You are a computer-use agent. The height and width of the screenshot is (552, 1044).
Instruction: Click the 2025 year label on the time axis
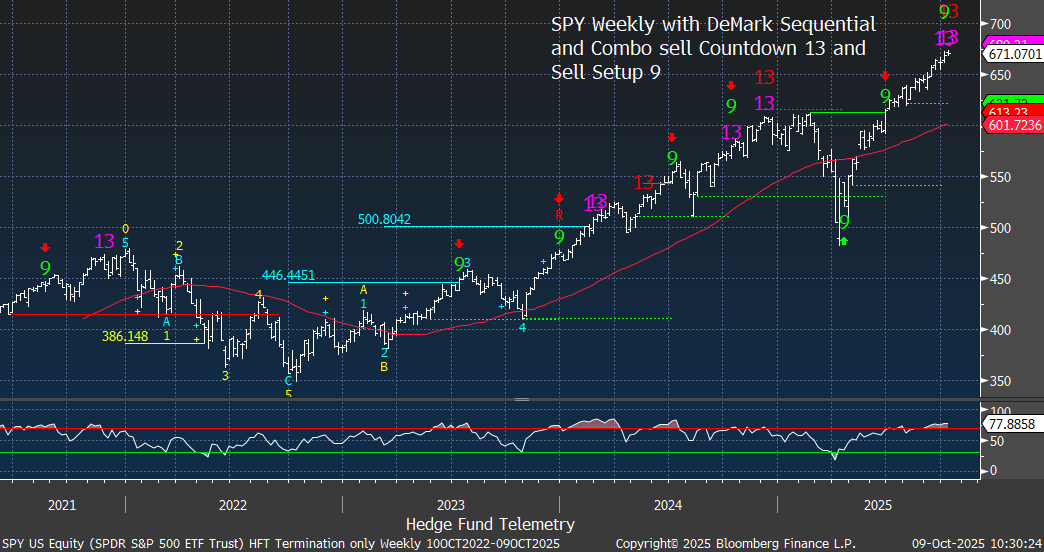[877, 506]
